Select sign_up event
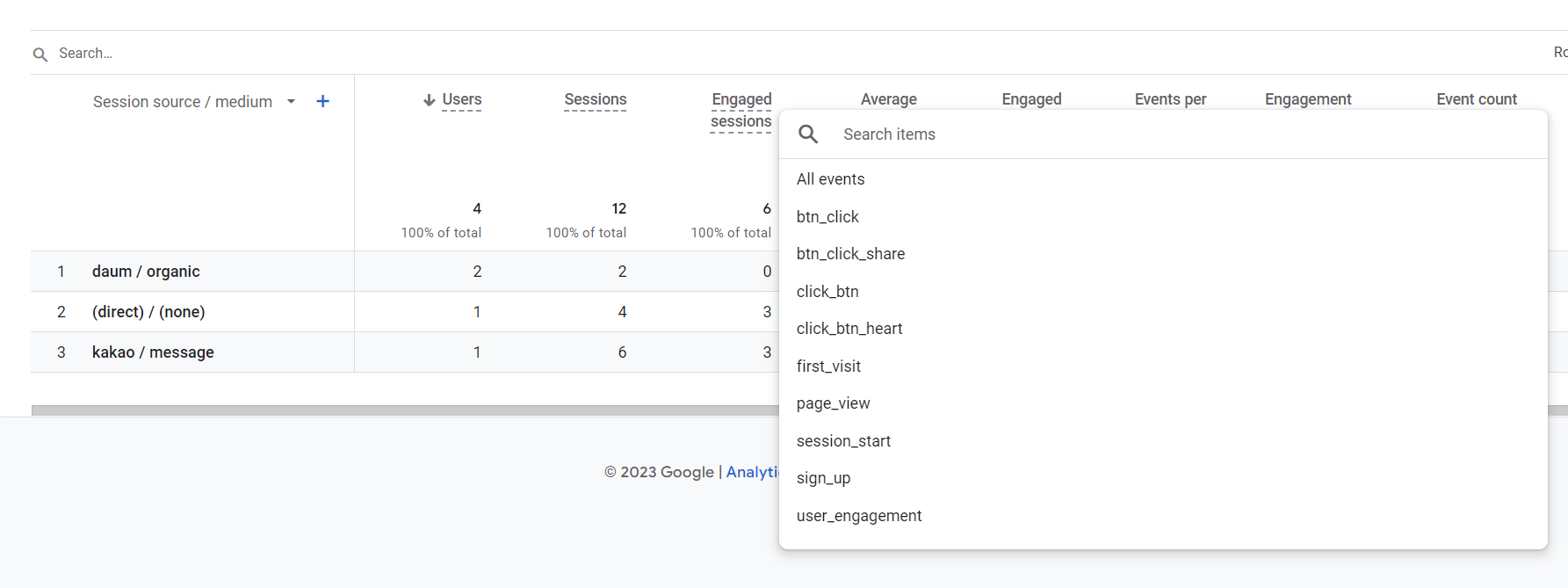1568x588 pixels. tap(823, 478)
